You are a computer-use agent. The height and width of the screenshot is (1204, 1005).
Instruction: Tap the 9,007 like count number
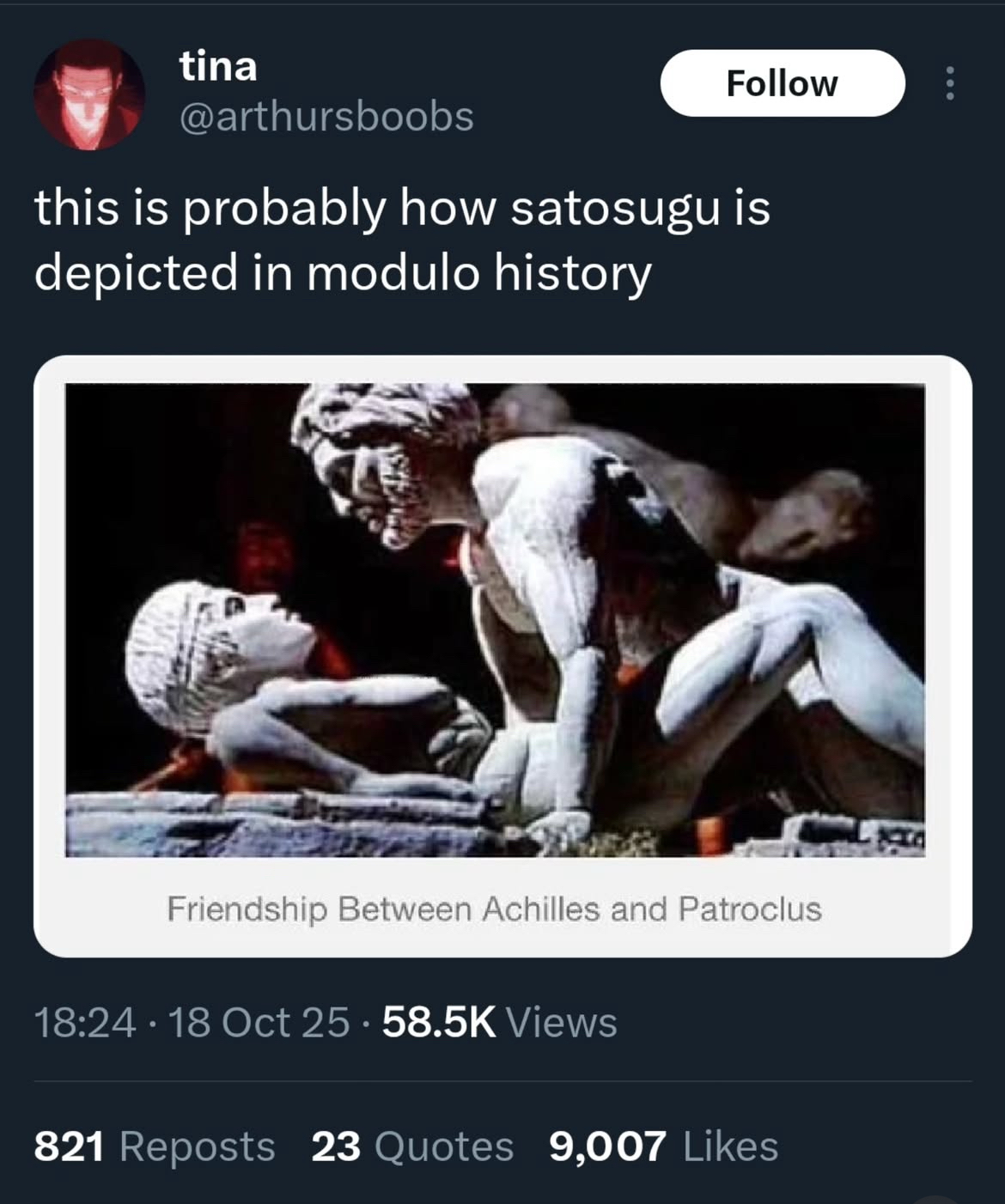[607, 1146]
